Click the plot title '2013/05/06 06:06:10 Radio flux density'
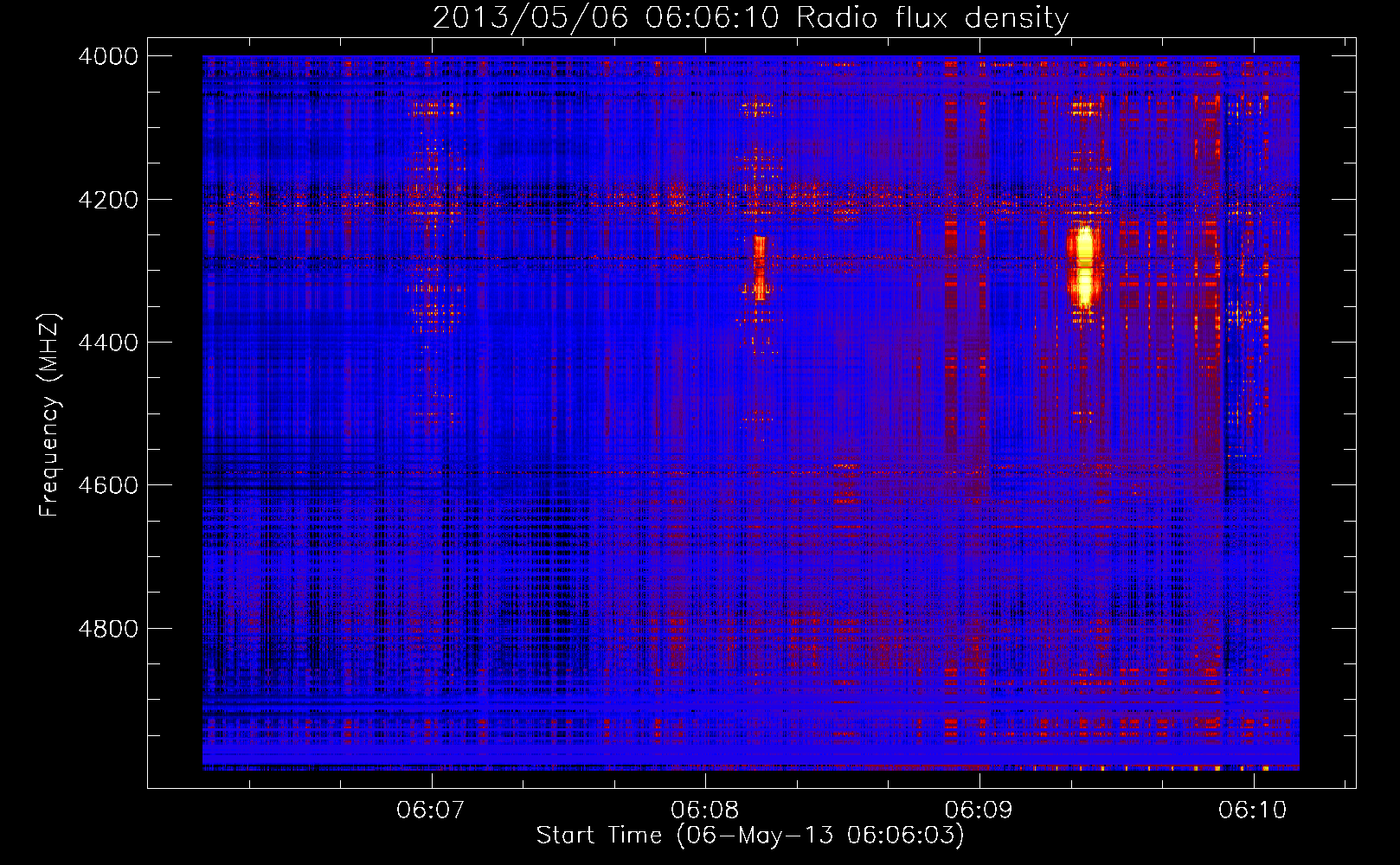The height and width of the screenshot is (865, 1400). pyautogui.click(x=750, y=17)
